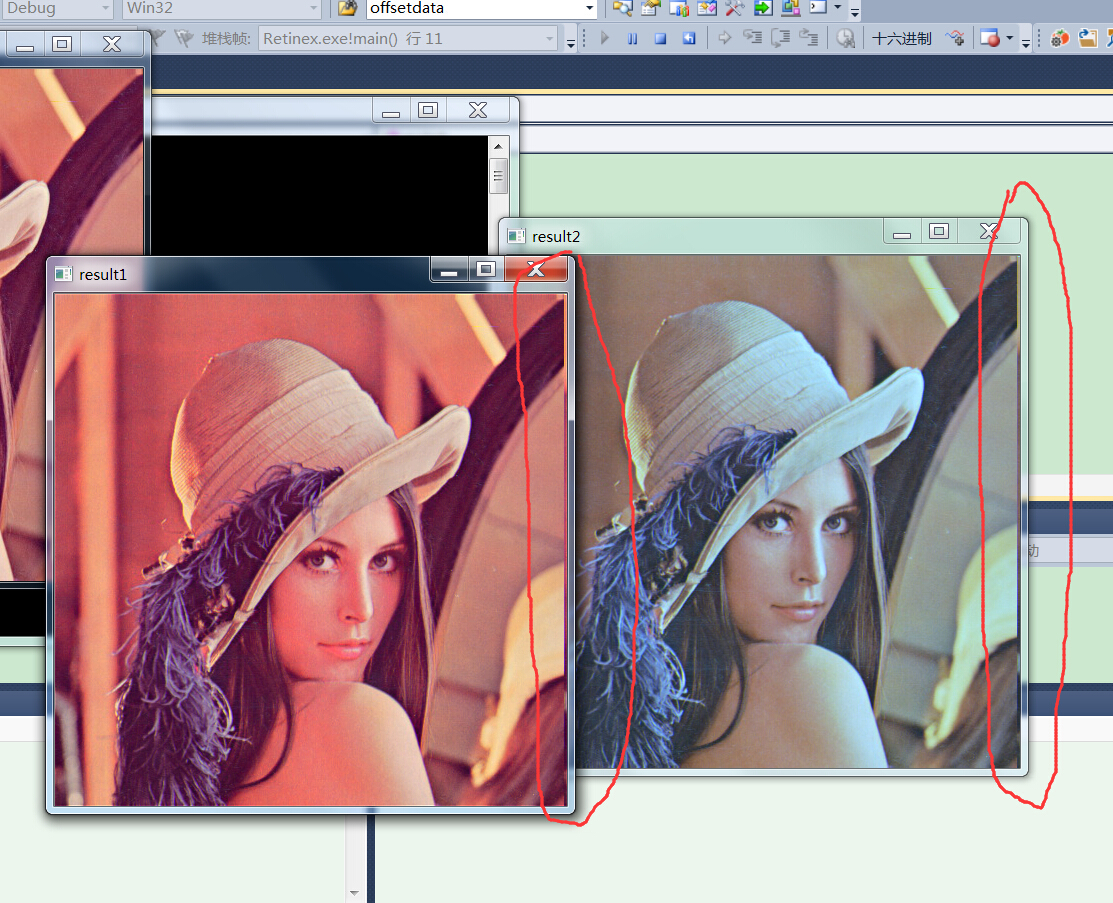
Task: Click the Step Out icon
Action: (808, 38)
